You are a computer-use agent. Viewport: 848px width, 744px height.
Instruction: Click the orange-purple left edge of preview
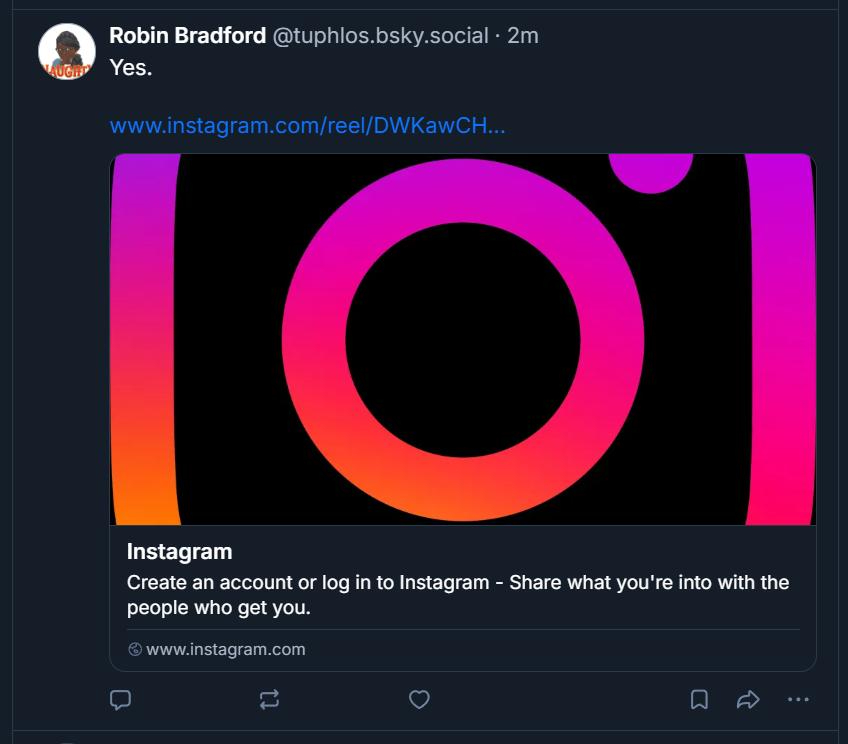[x=144, y=340]
